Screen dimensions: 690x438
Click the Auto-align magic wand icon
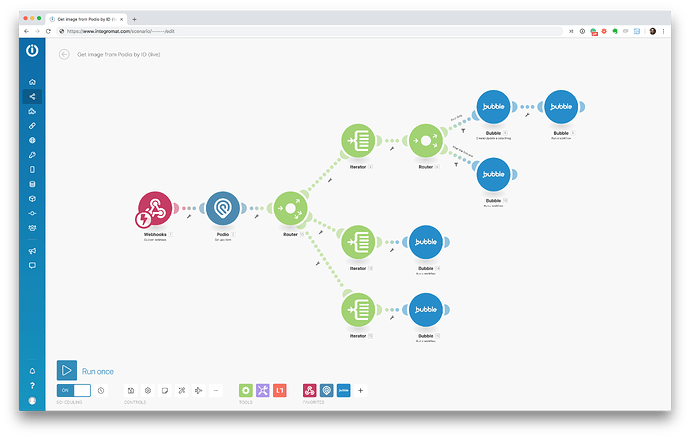tap(182, 390)
